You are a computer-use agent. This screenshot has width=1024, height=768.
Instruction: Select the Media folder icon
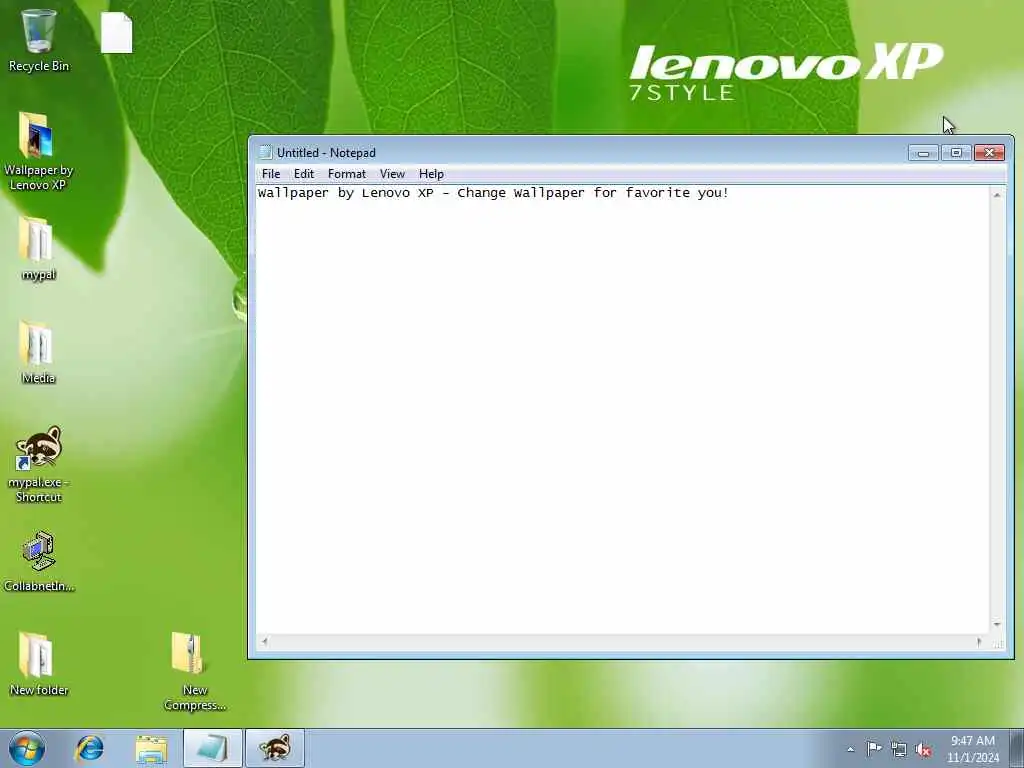(38, 353)
